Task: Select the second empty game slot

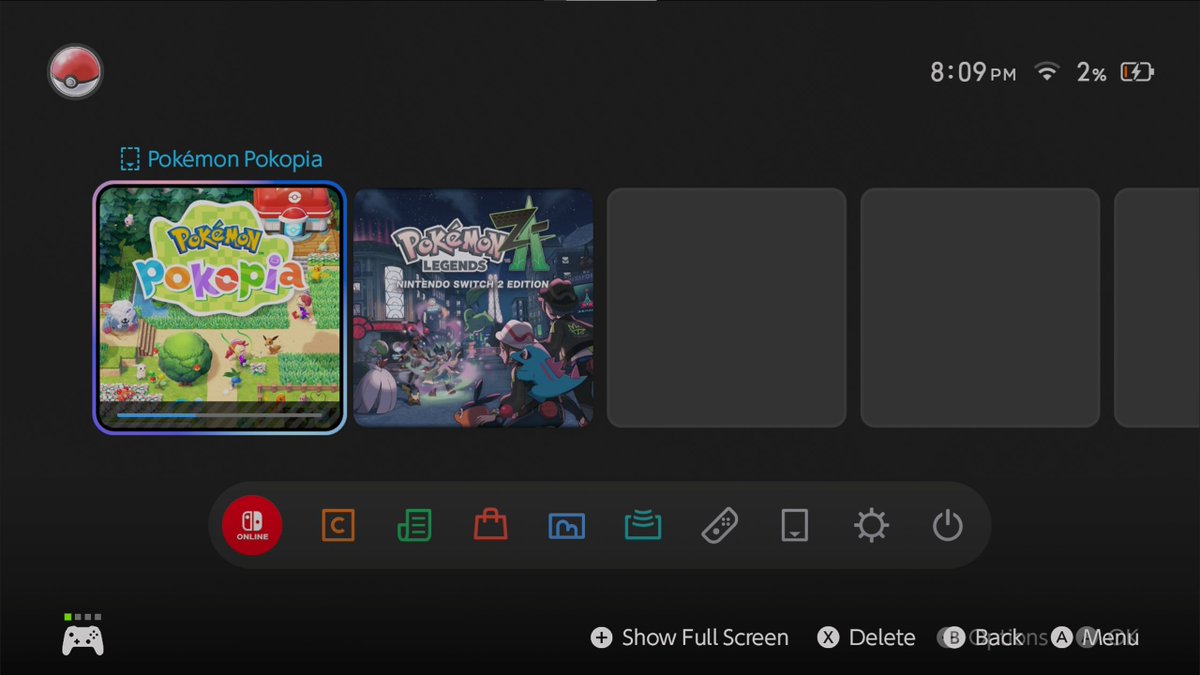Action: (x=980, y=307)
